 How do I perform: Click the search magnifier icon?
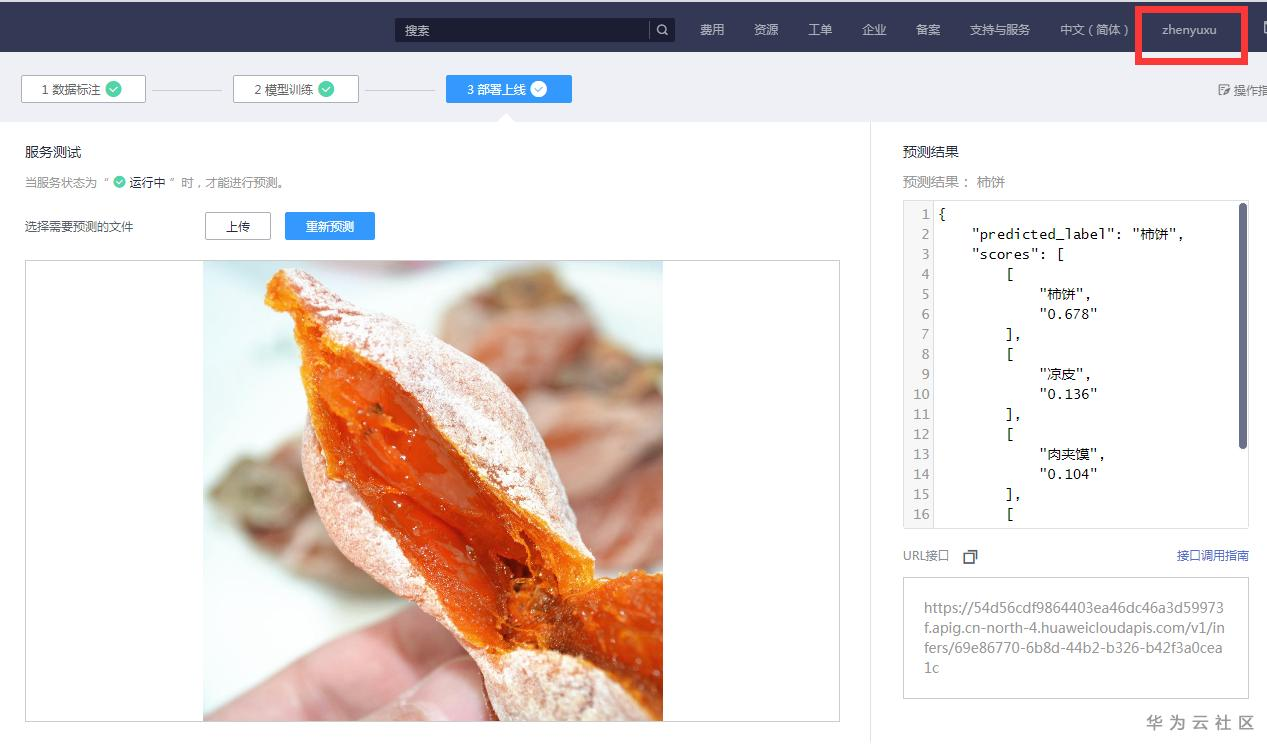(662, 30)
